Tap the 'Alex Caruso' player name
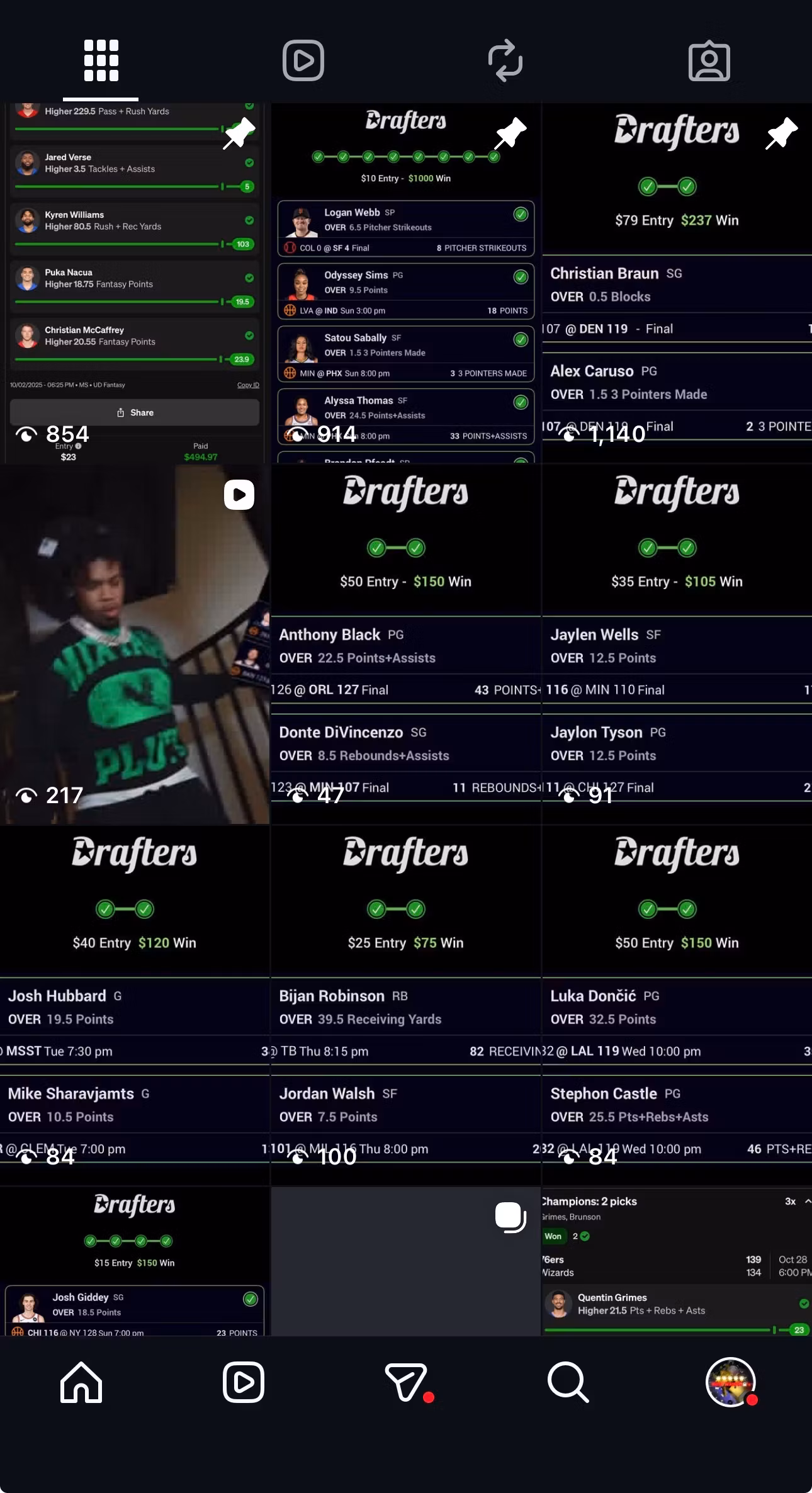 click(592, 371)
